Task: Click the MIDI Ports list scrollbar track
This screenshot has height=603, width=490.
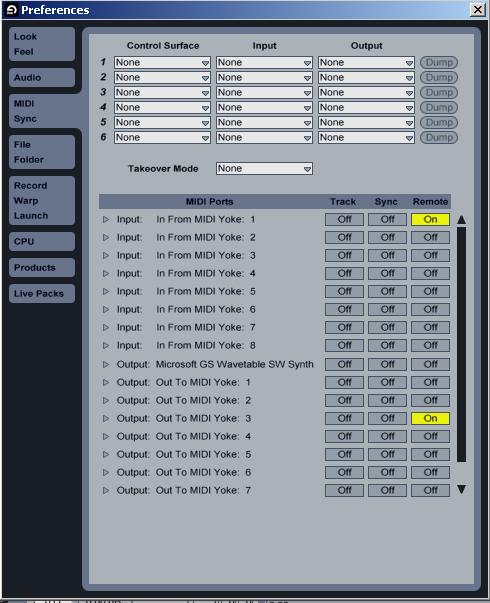Action: click(x=462, y=344)
